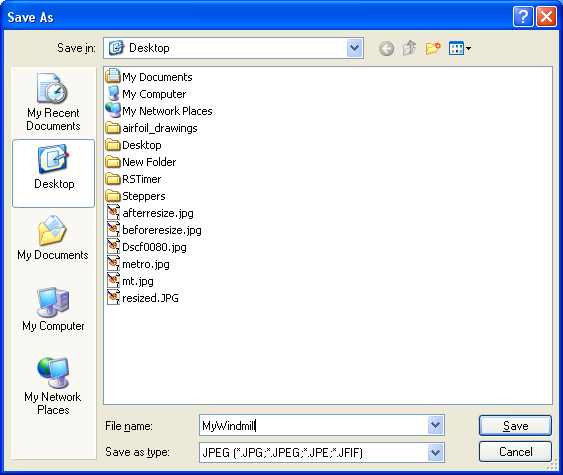This screenshot has width=563, height=475.
Task: Click the help question mark button
Action: [x=522, y=17]
